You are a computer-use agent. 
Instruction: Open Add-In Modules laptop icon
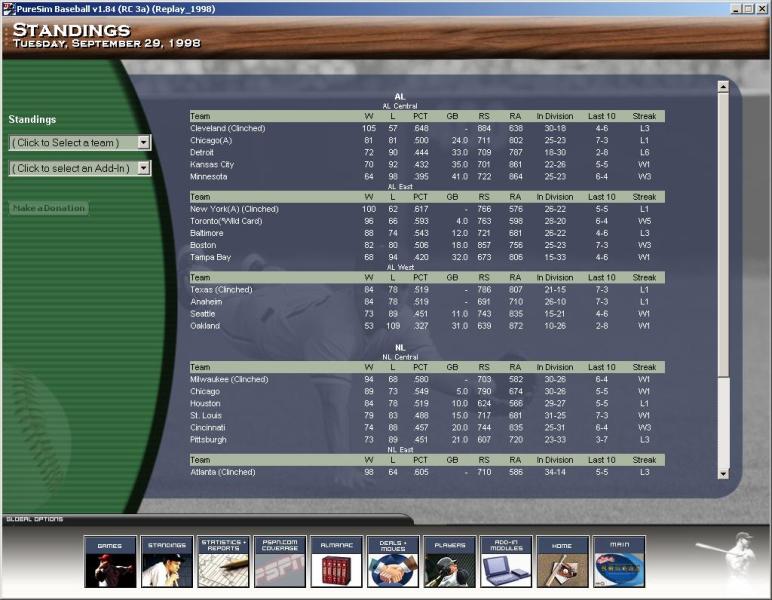click(x=506, y=562)
